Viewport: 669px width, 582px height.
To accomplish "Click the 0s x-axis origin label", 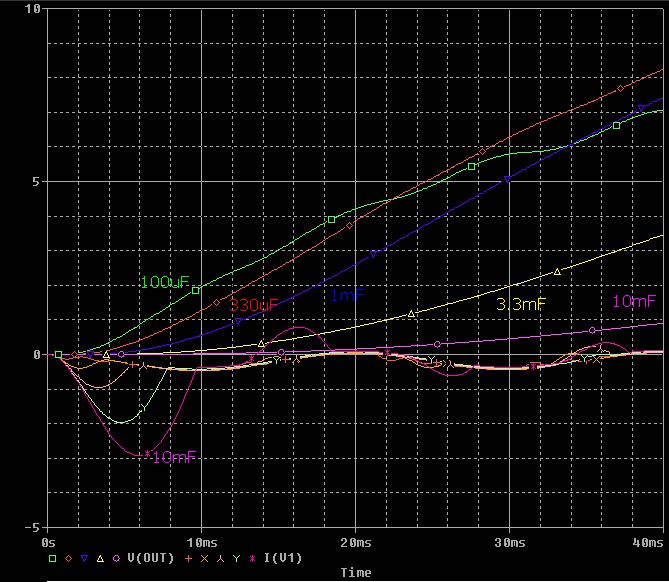I will 48,543.
